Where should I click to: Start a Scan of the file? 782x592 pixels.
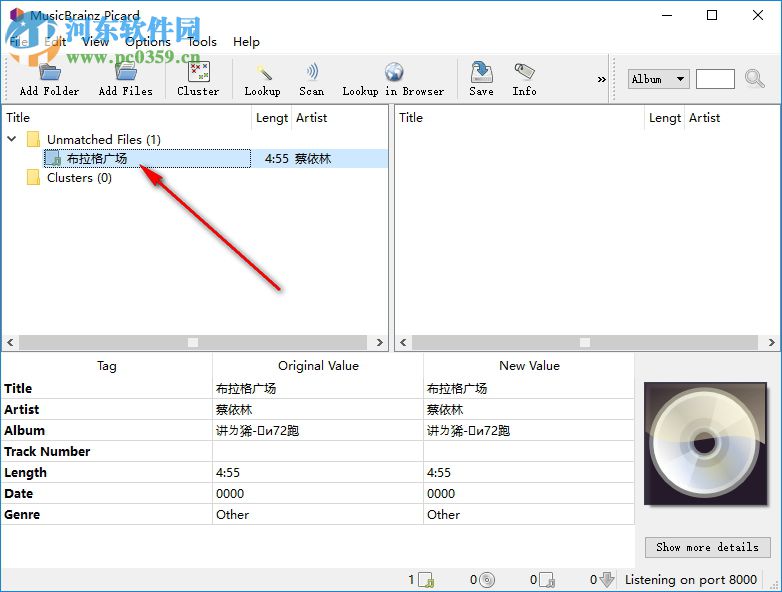(312, 79)
